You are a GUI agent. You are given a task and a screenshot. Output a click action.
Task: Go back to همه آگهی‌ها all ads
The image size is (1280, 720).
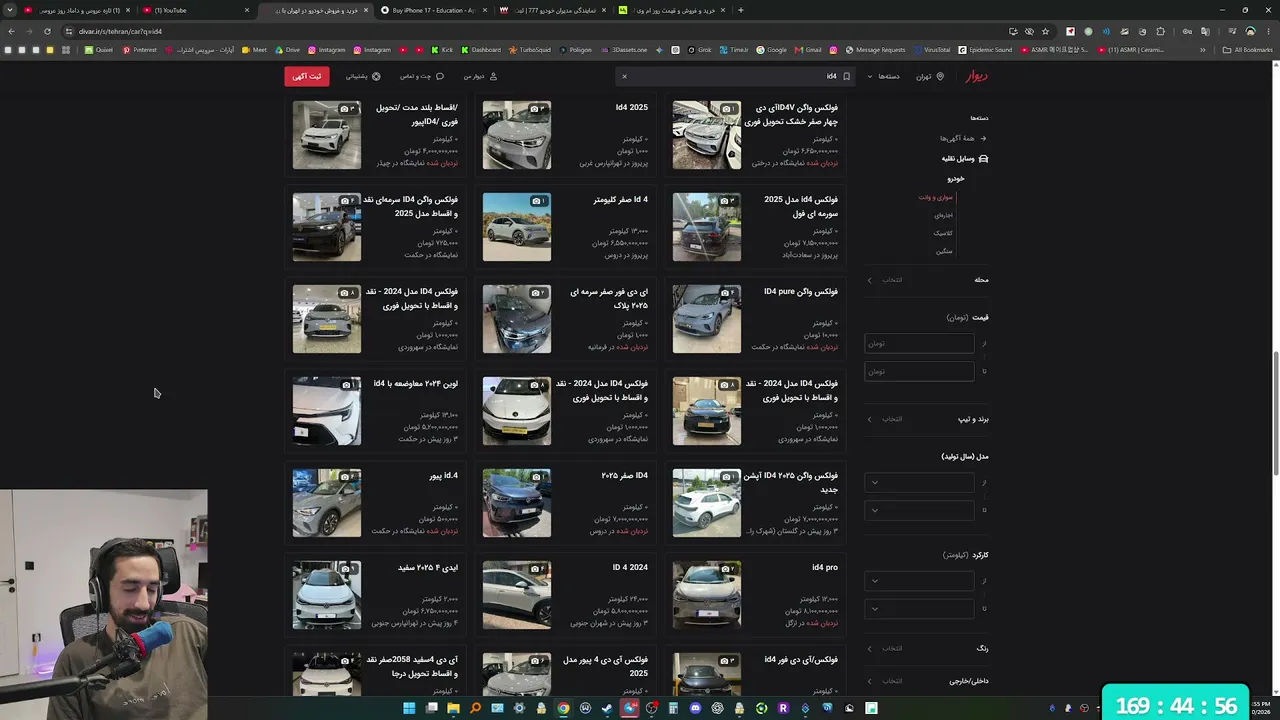click(x=963, y=138)
